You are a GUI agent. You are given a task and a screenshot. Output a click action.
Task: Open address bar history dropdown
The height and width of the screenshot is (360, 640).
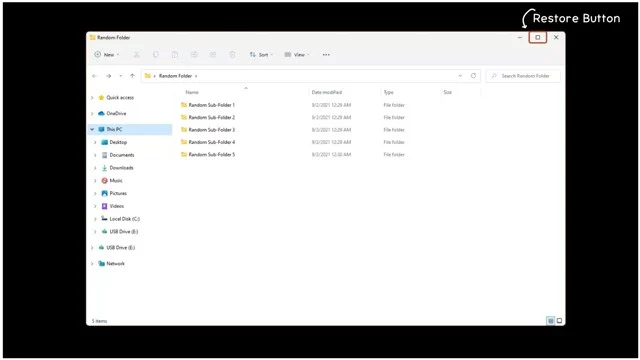(460, 76)
